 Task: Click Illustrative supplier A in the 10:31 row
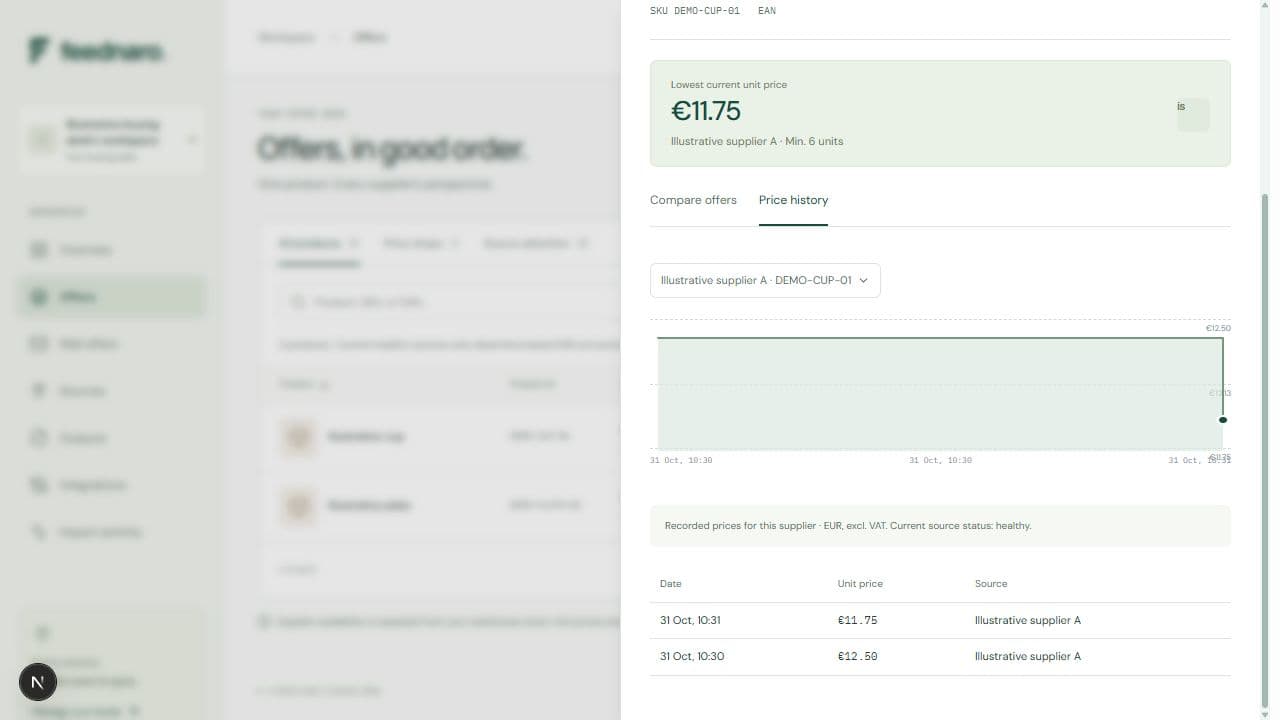1028,620
